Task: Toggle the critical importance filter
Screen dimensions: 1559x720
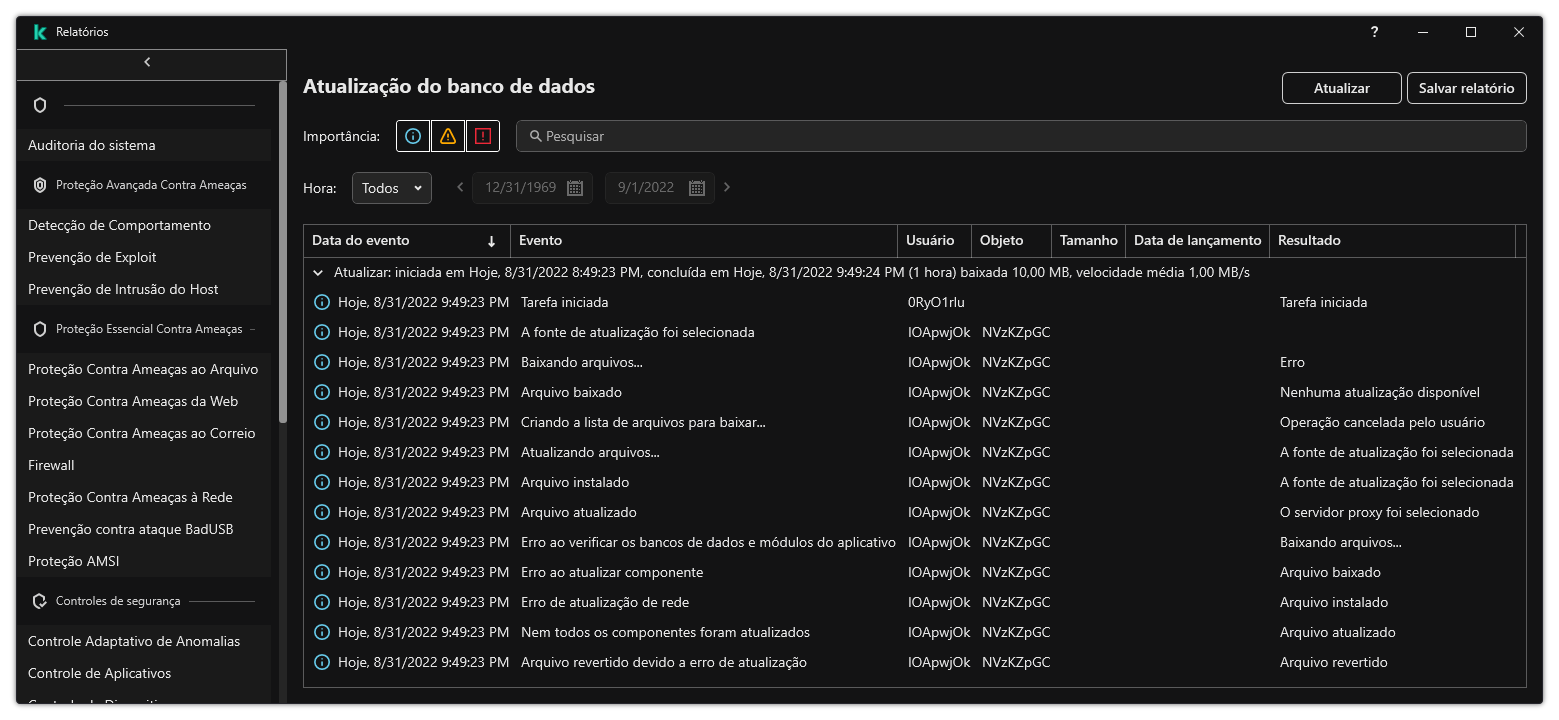Action: pyautogui.click(x=482, y=136)
